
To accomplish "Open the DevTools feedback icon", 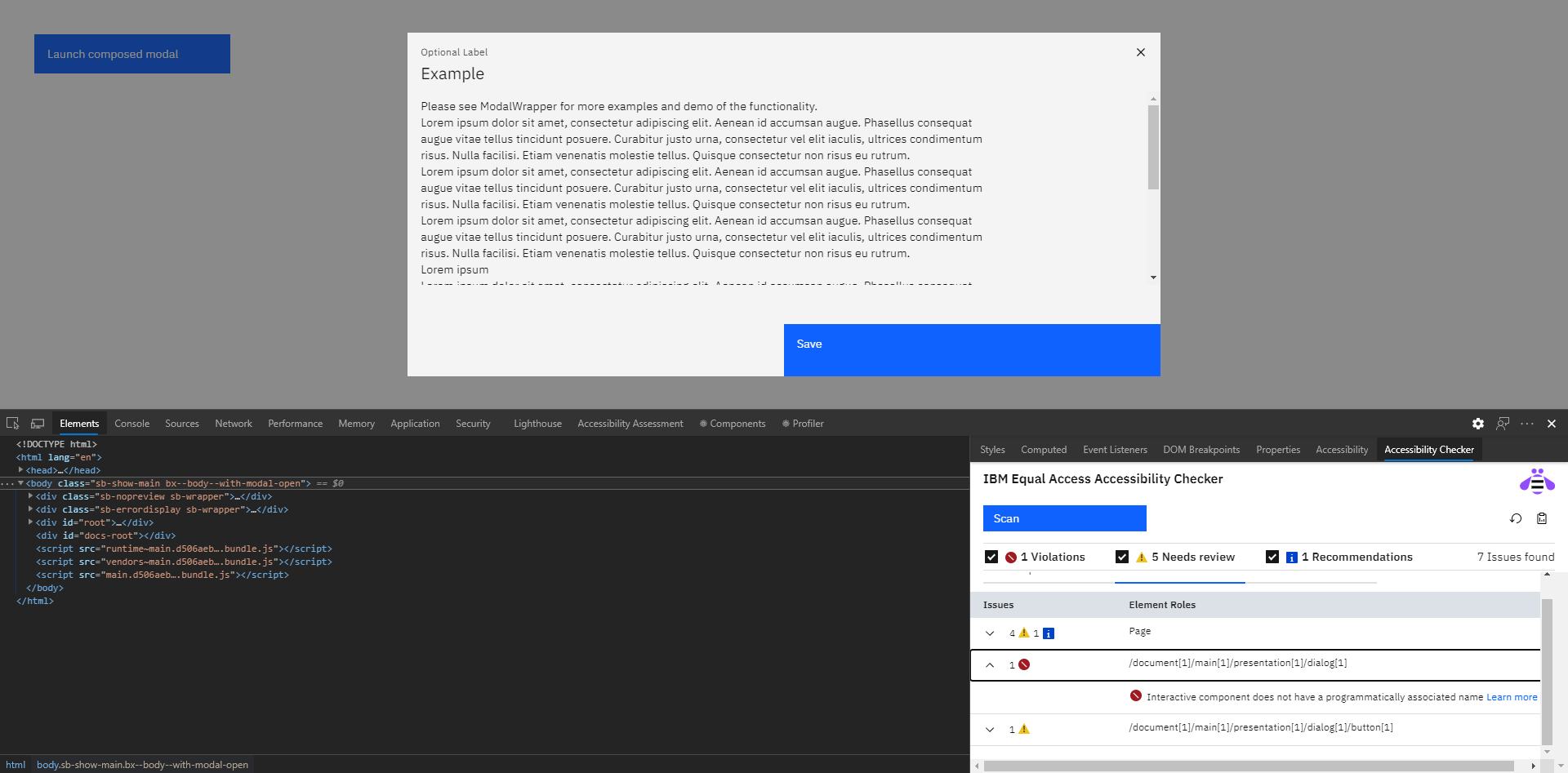I will pyautogui.click(x=1503, y=424).
